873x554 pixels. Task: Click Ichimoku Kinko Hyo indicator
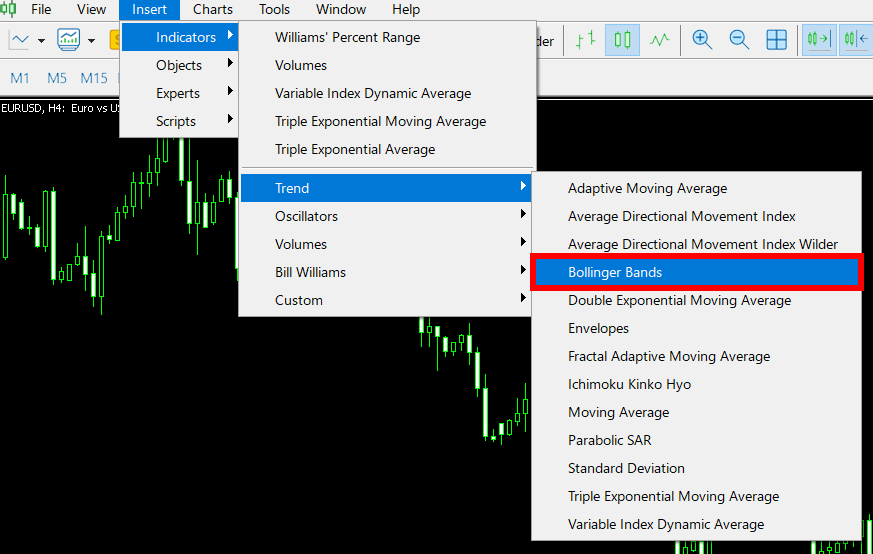click(x=629, y=384)
